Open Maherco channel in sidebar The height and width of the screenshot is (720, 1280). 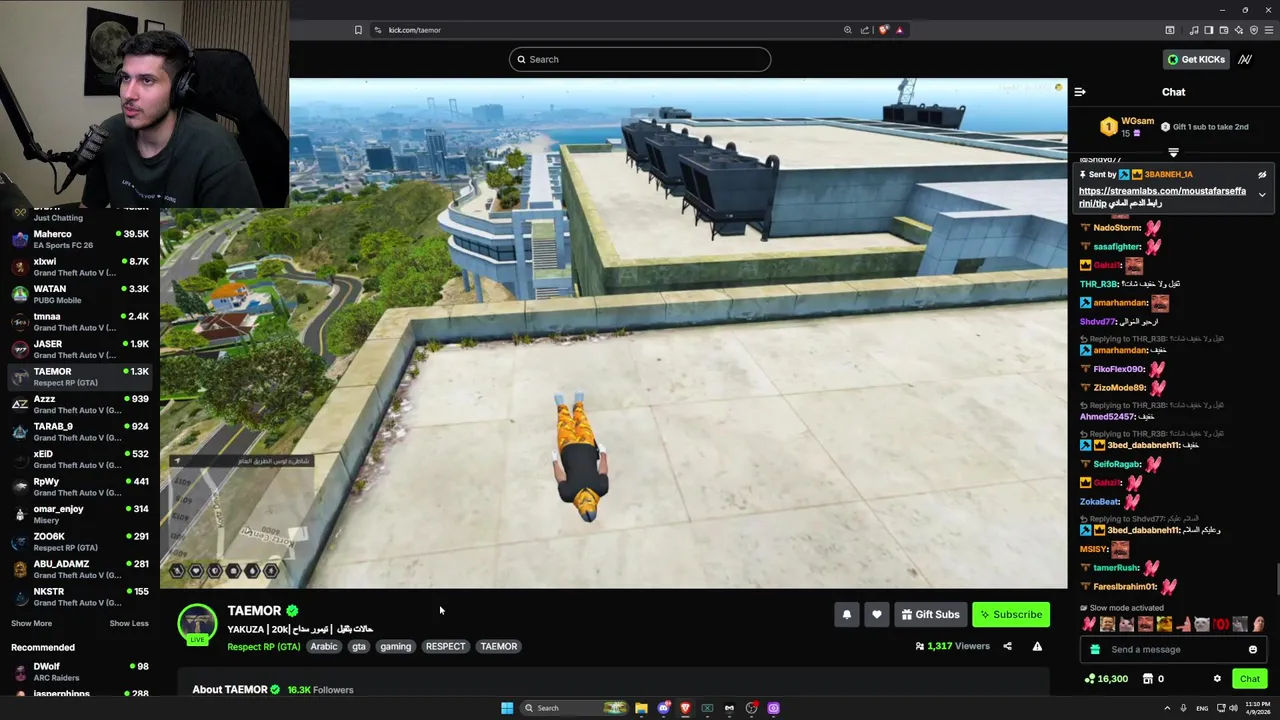(80, 239)
